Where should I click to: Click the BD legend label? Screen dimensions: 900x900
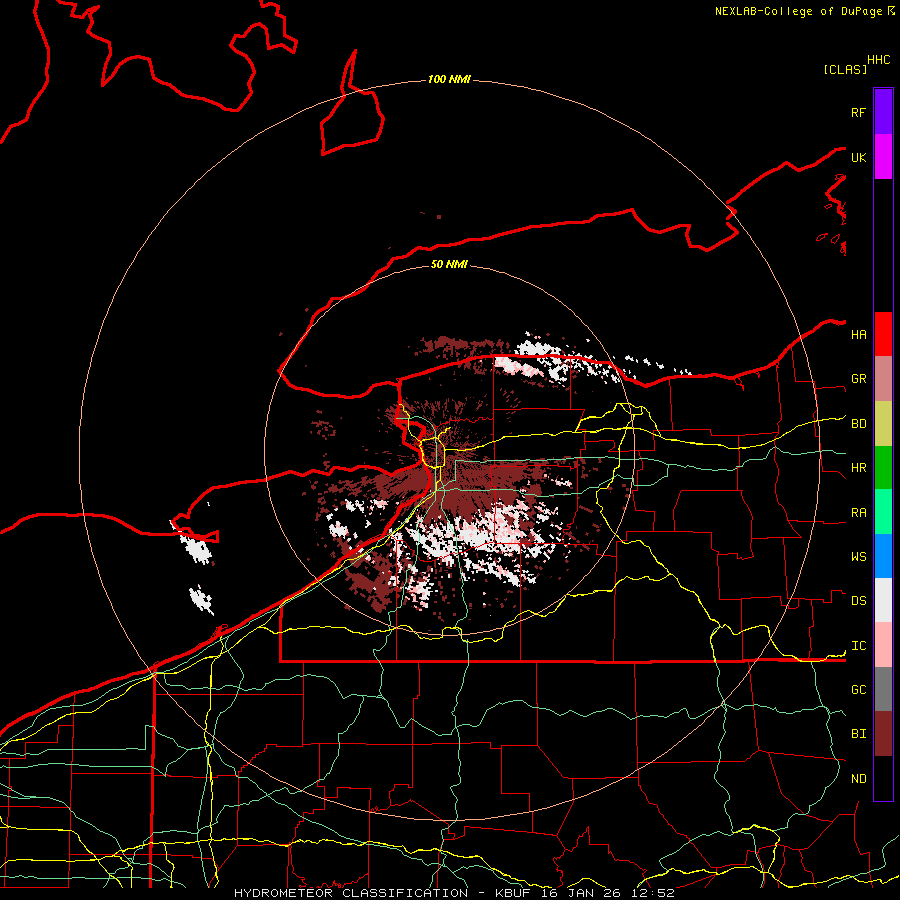tap(858, 424)
